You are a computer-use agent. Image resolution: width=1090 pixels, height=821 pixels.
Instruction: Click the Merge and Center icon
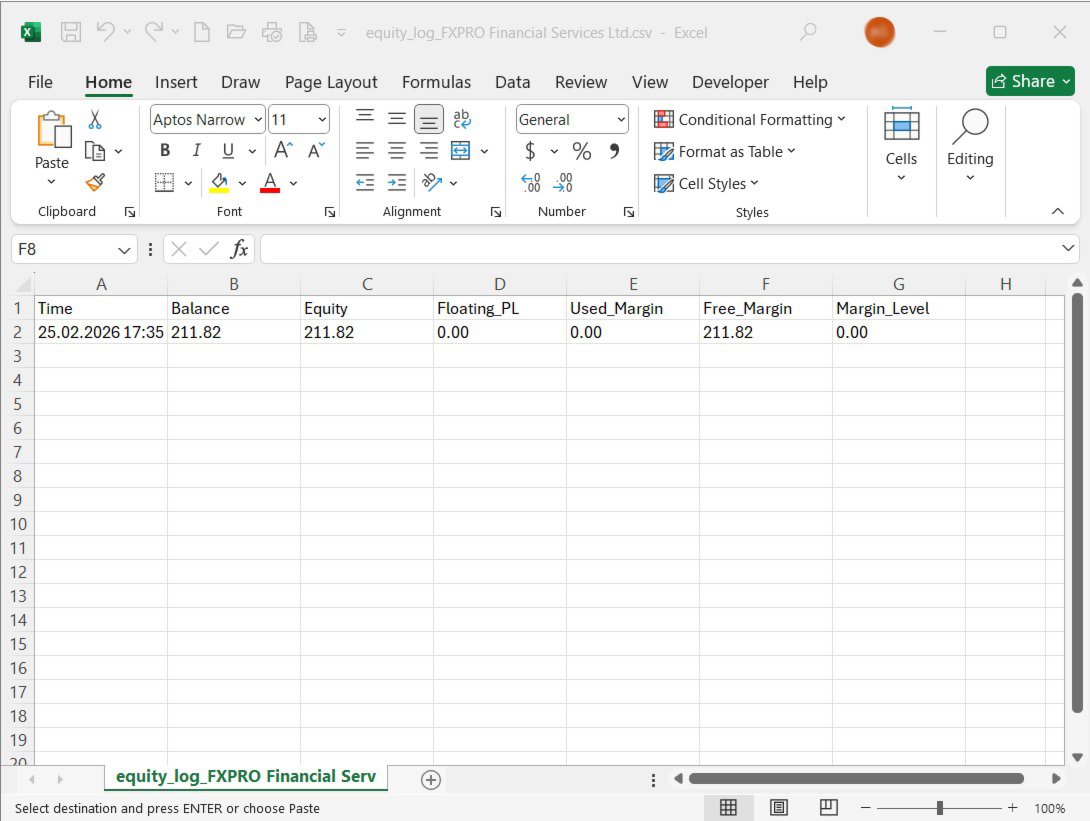coord(461,150)
